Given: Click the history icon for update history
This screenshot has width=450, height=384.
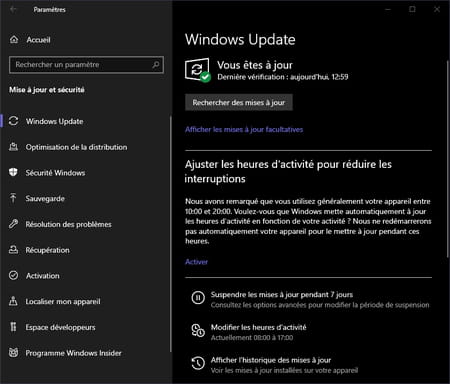Looking at the screenshot, I should (198, 363).
